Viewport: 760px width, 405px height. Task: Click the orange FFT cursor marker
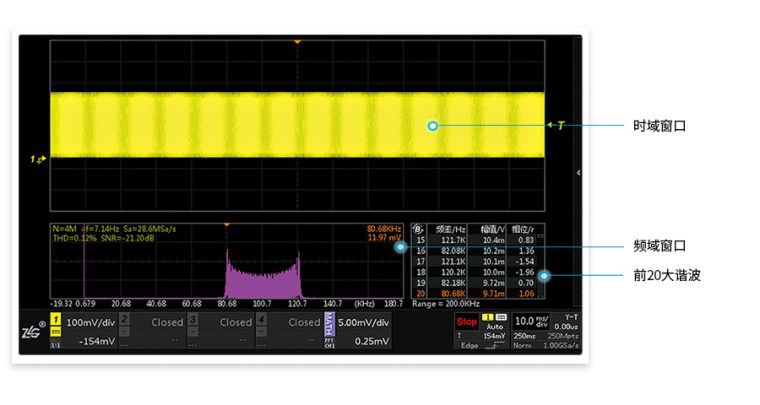227,225
